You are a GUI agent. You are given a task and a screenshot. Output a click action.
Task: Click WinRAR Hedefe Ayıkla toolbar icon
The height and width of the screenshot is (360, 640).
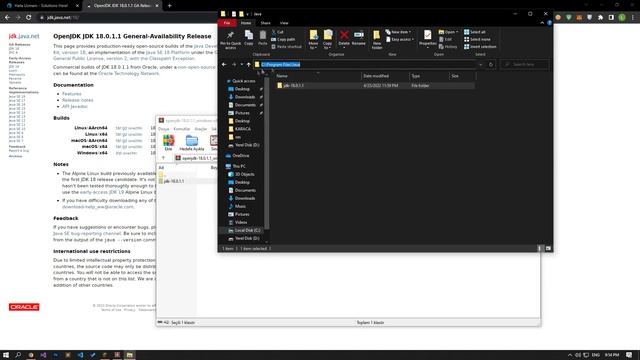click(x=191, y=142)
